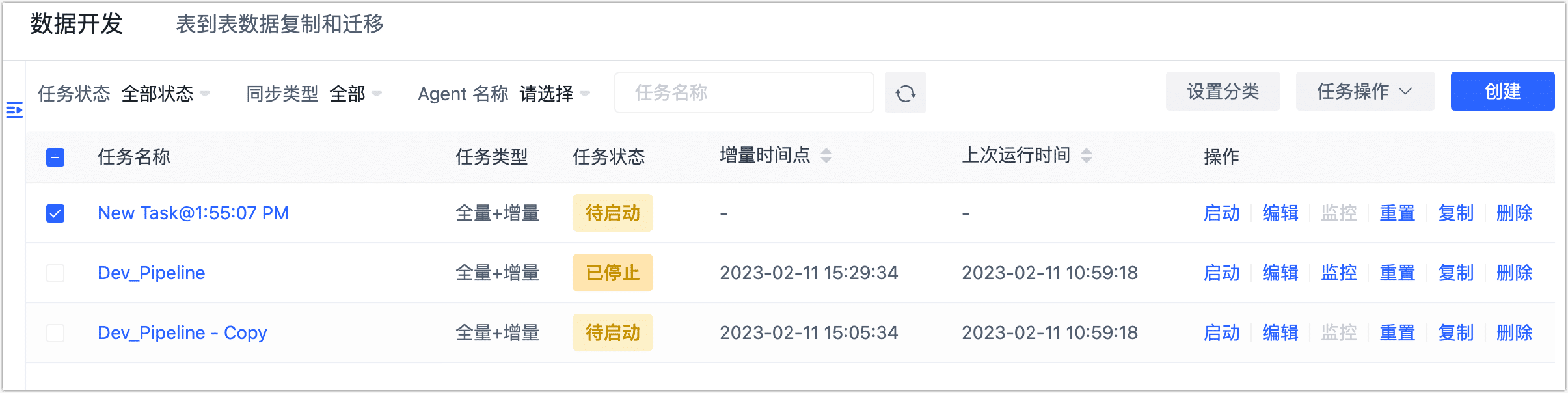The width and height of the screenshot is (1568, 393).
Task: Sort by 上次运行时间 column arrows
Action: (1086, 156)
